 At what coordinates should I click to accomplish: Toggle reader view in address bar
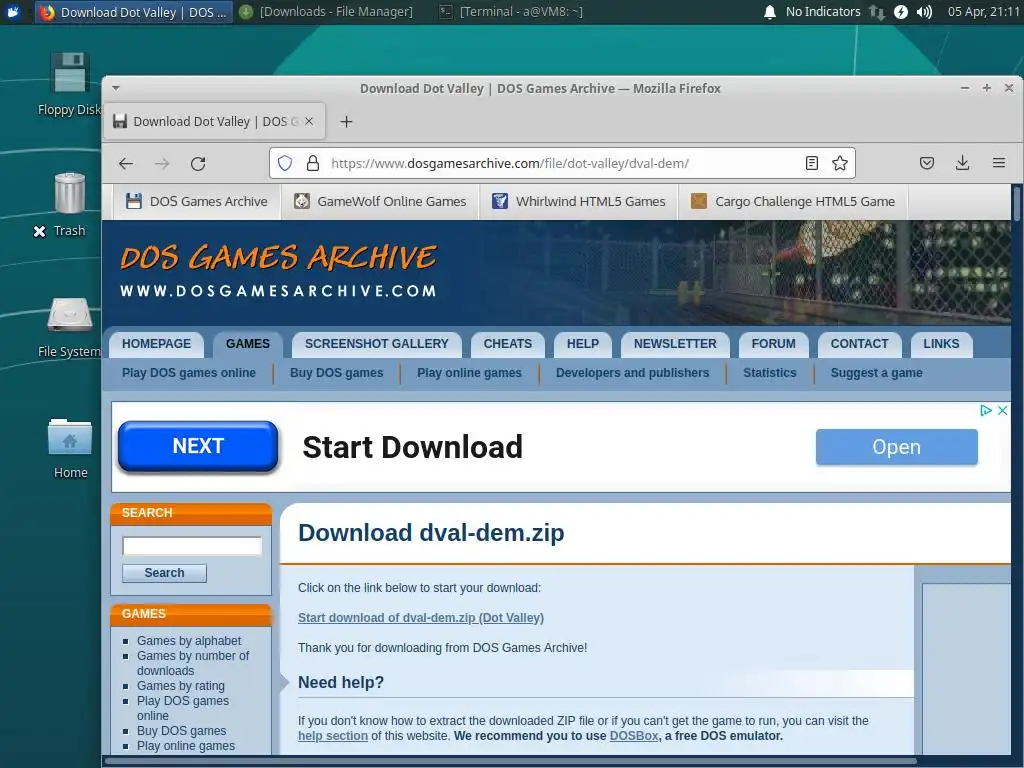pyautogui.click(x=812, y=163)
